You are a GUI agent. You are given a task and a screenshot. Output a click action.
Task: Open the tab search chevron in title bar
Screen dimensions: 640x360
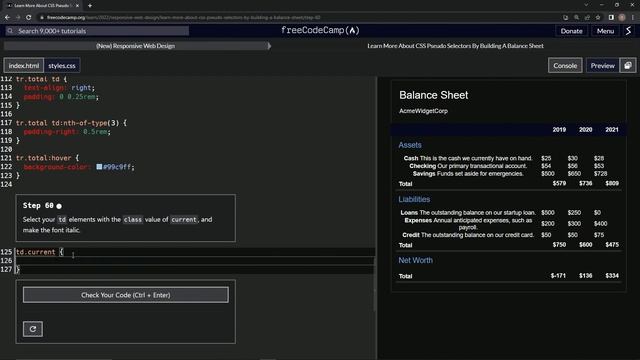[x=586, y=5]
